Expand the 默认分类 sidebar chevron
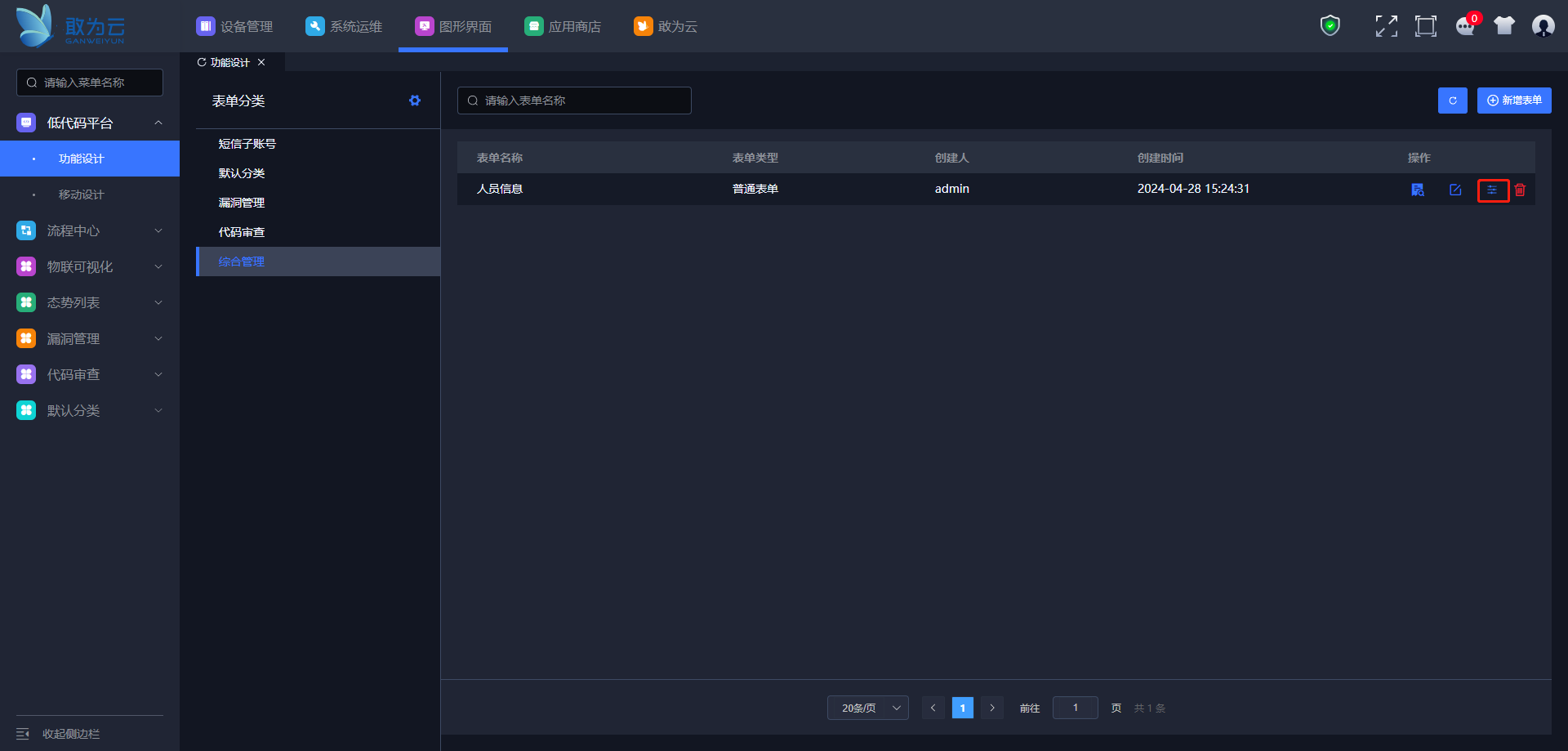This screenshot has height=751, width=1568. [x=158, y=410]
